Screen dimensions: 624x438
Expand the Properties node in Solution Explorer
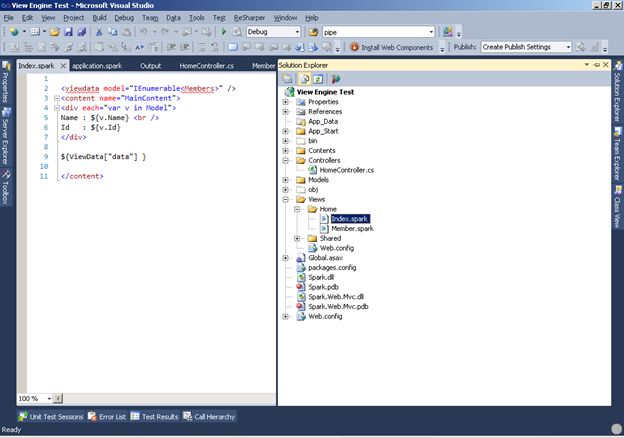click(x=285, y=102)
